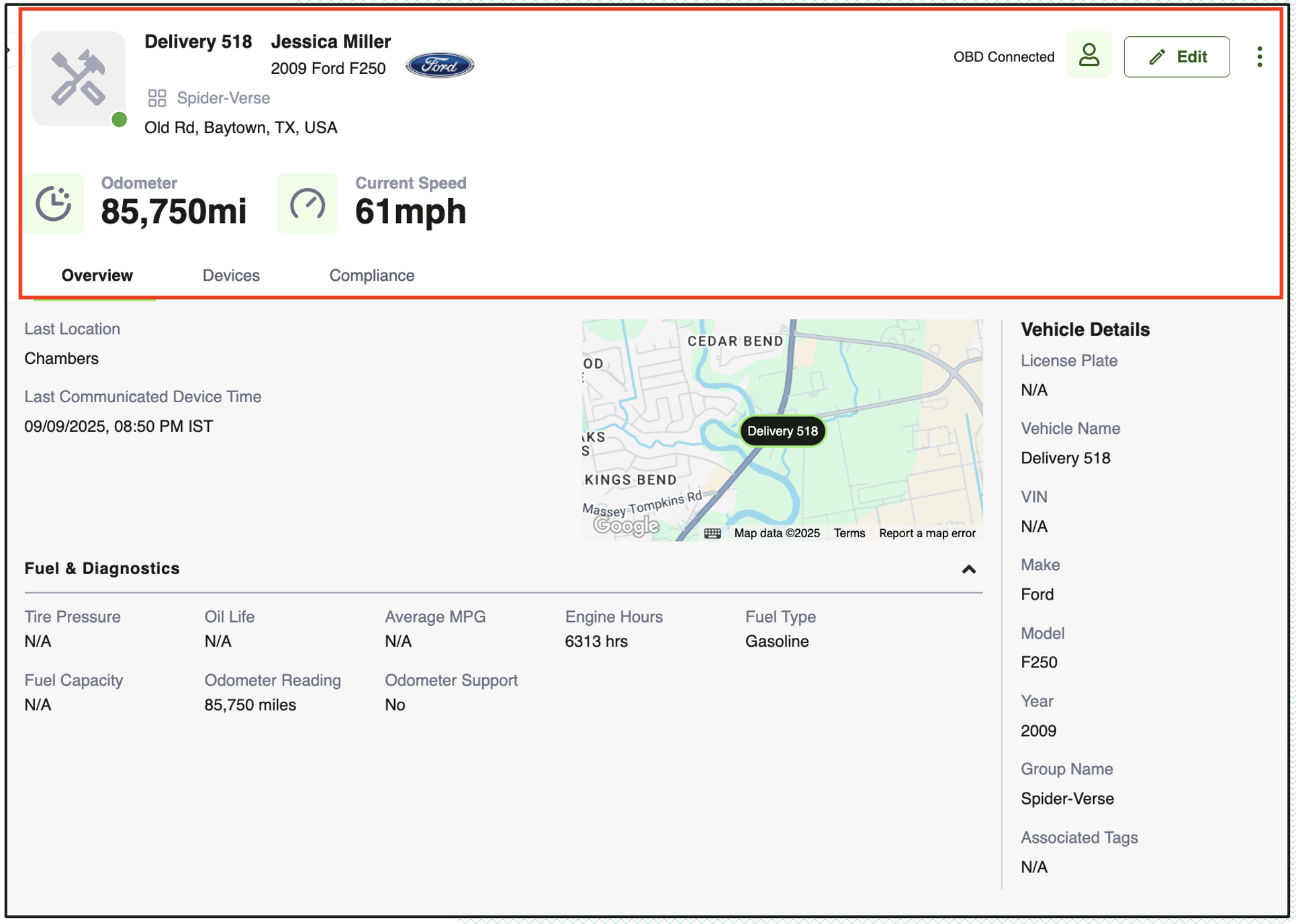Click the green online status dot
The image size is (1296, 924).
120,120
